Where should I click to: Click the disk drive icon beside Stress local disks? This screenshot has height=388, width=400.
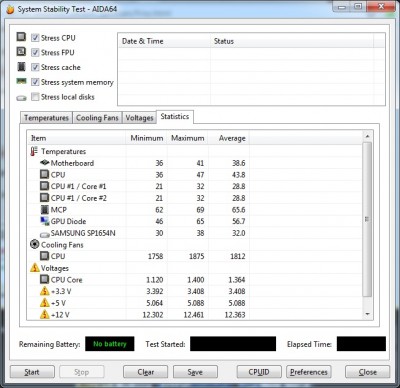tap(21, 98)
